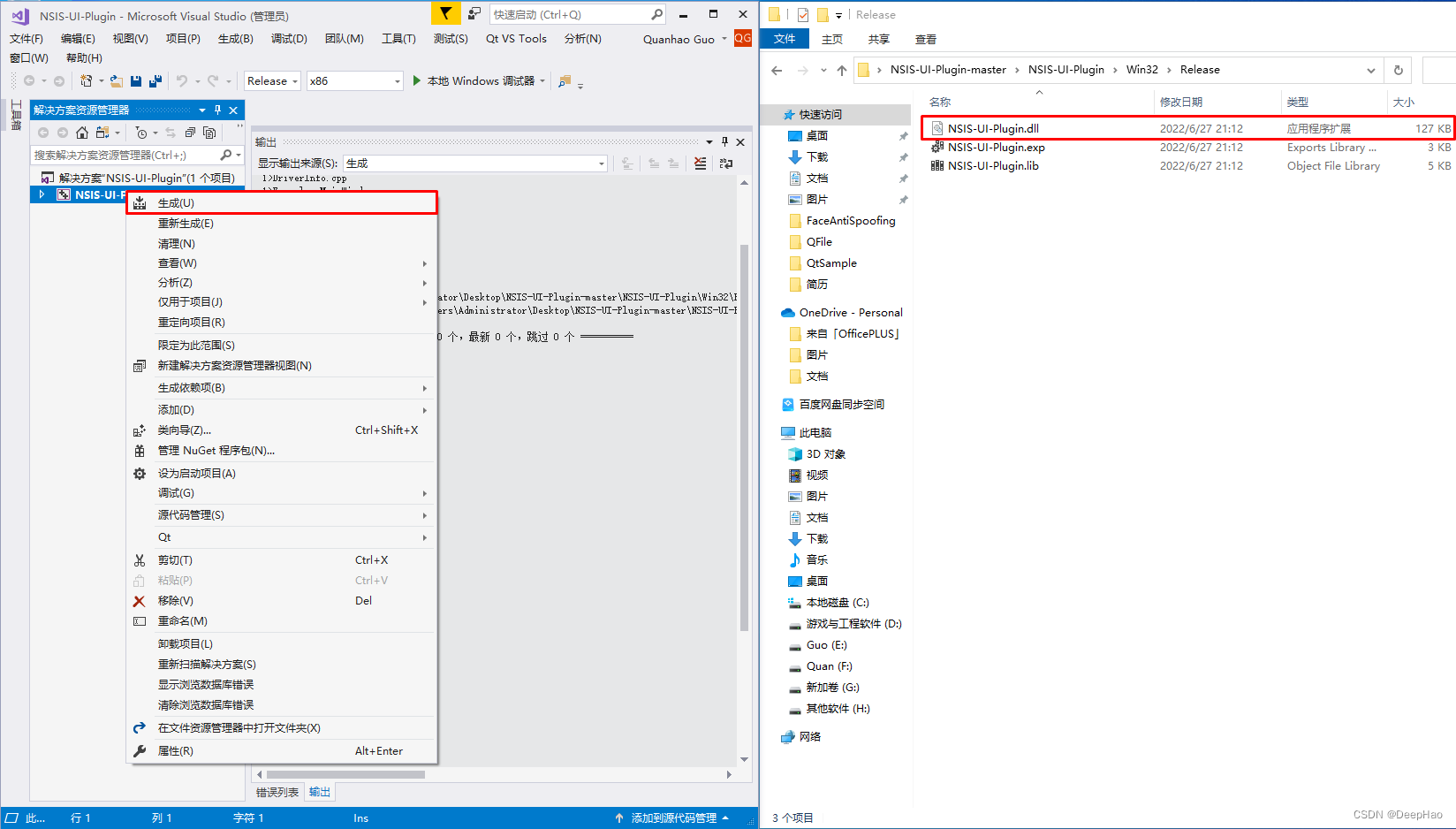The image size is (1456, 829).
Task: Click the switch views icon in Solution Explorer
Action: point(102,133)
